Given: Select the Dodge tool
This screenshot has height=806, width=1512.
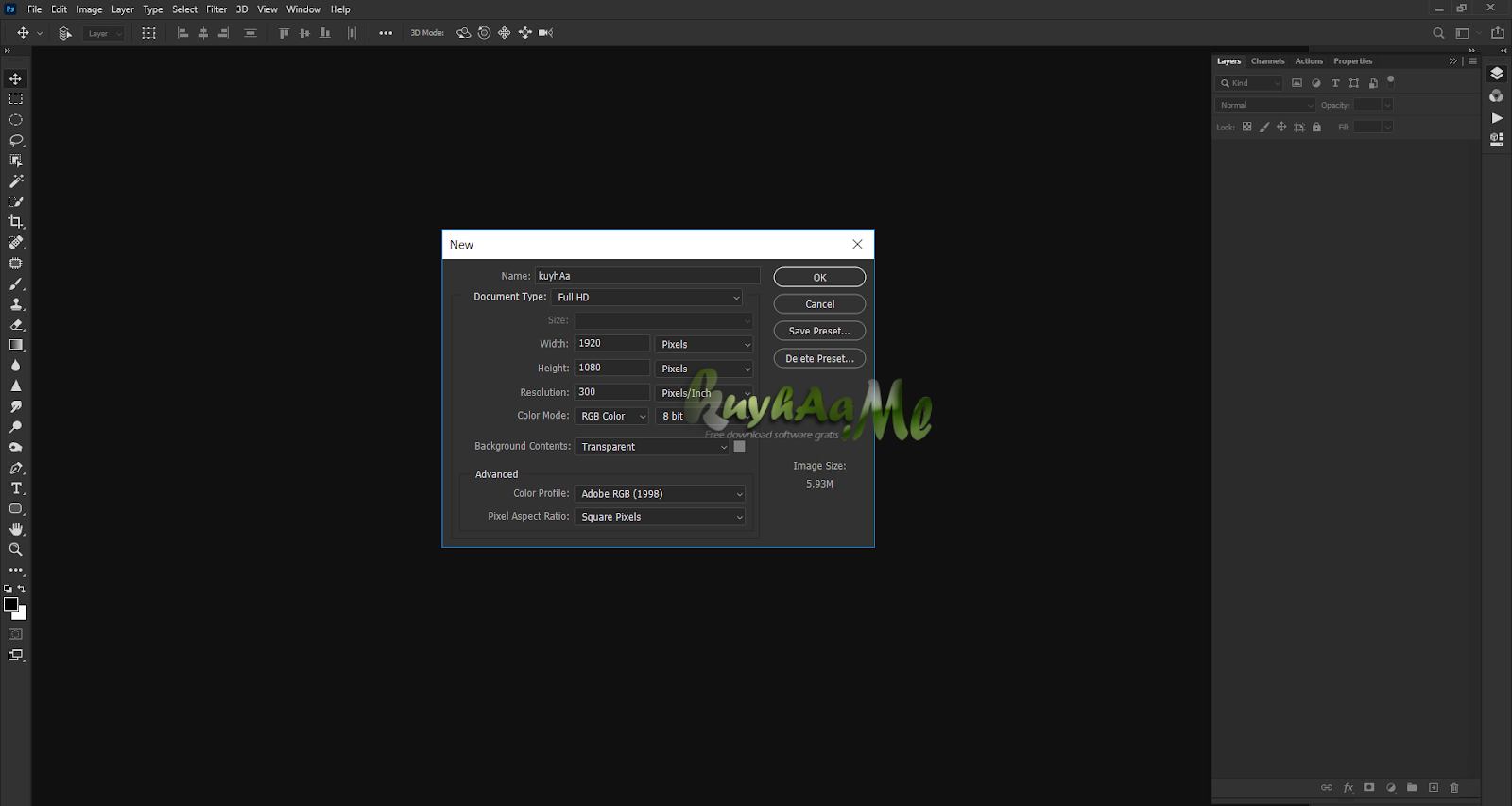Looking at the screenshot, I should pyautogui.click(x=16, y=427).
